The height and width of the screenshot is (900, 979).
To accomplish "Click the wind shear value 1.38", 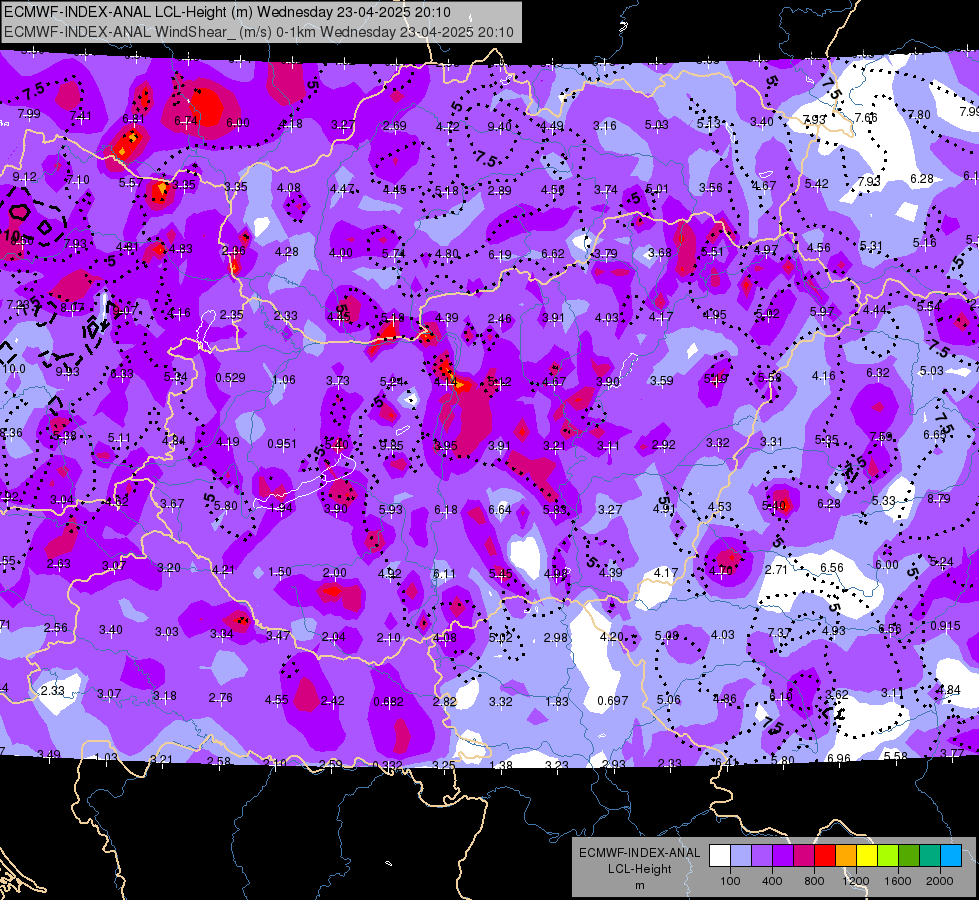I will tap(501, 765).
